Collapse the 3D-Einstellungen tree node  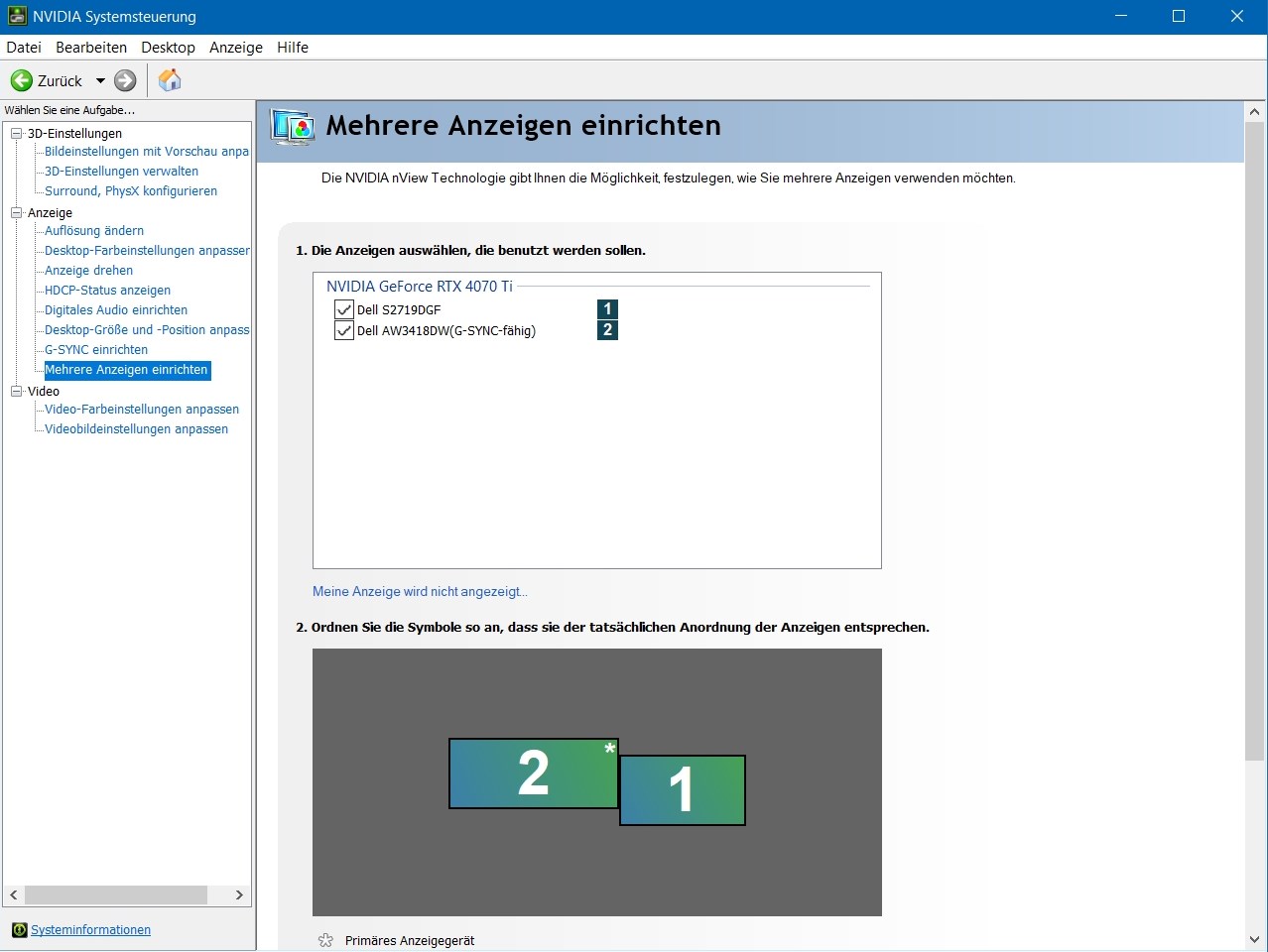(16, 133)
